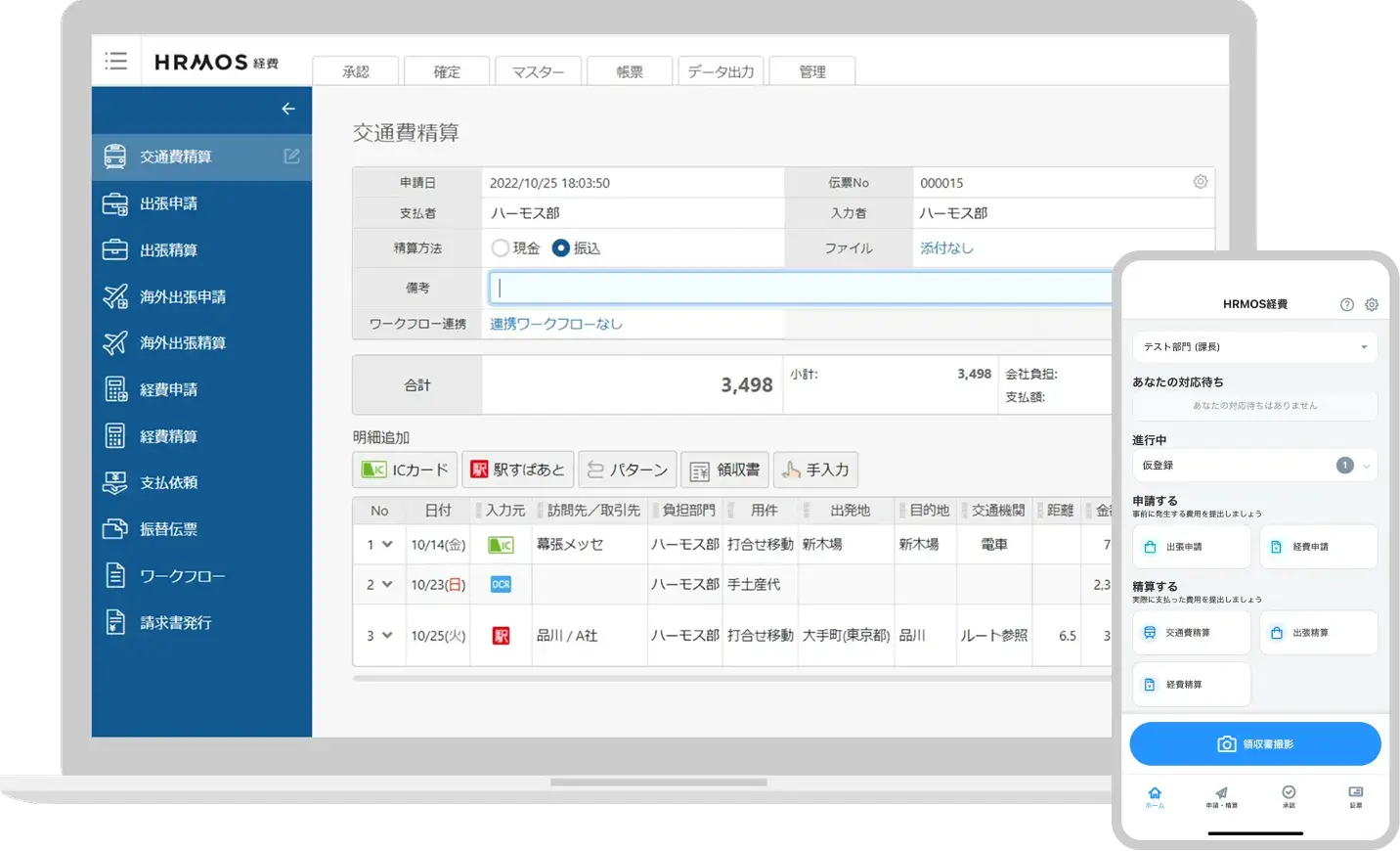Switch to the 承認 tab
The height and width of the screenshot is (851, 1400).
coord(356,71)
